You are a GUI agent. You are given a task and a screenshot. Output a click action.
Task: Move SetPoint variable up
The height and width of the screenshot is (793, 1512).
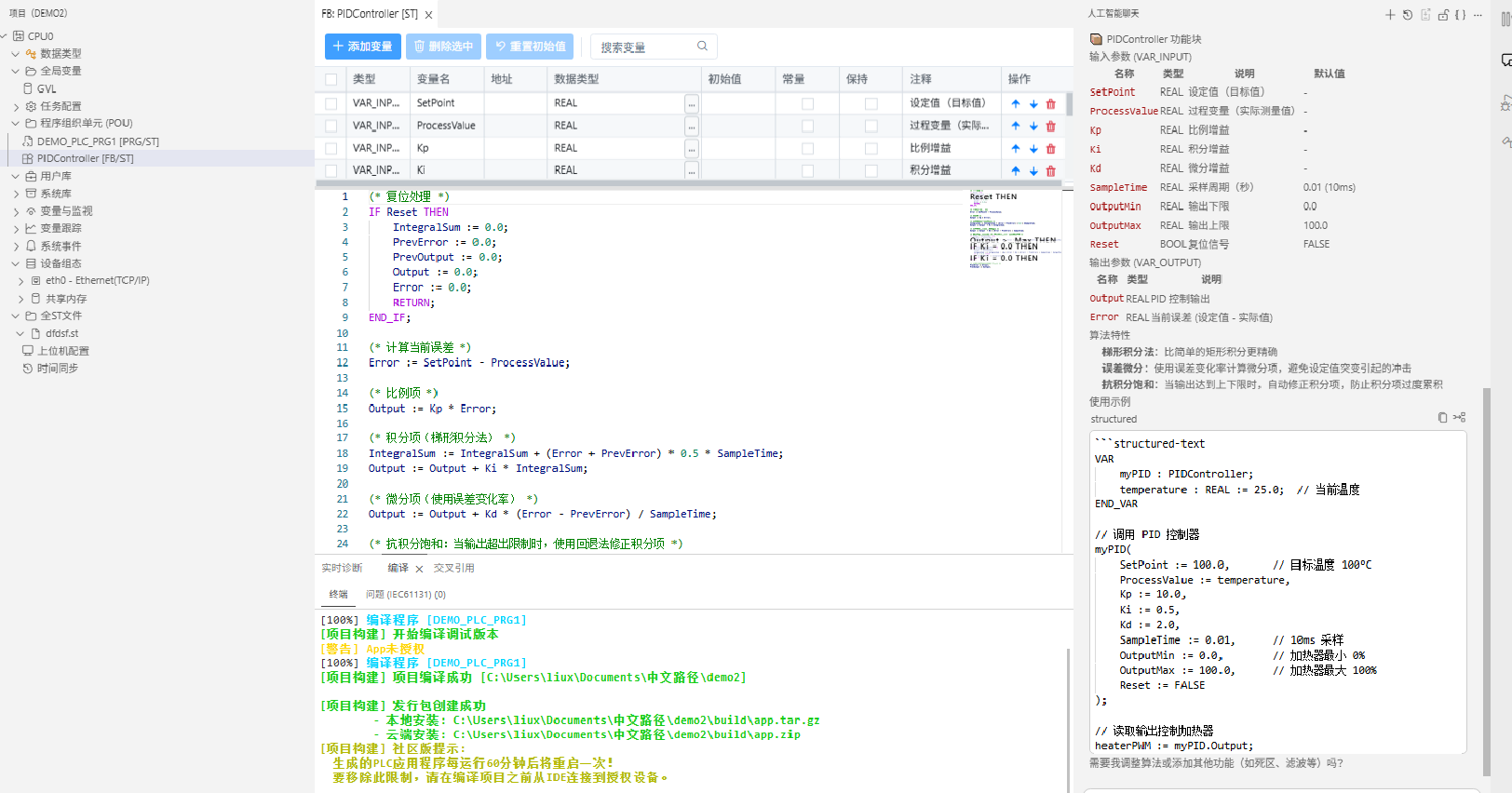(x=1016, y=104)
